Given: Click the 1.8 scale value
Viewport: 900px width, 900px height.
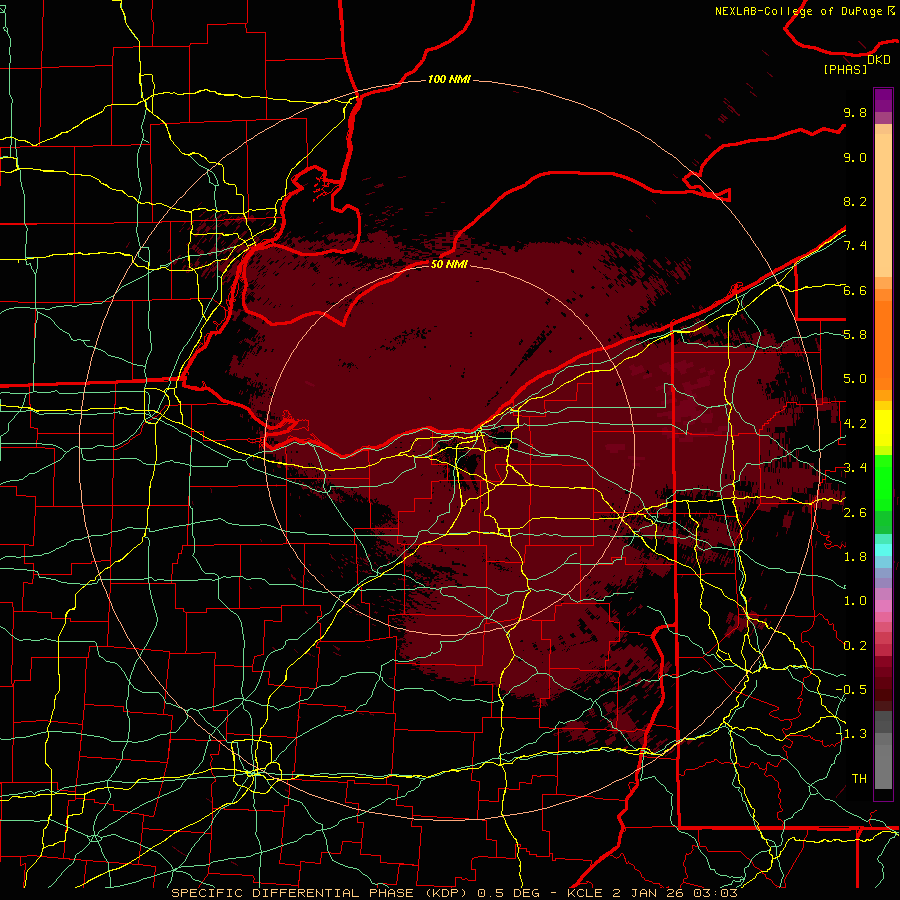Looking at the screenshot, I should pyautogui.click(x=855, y=557).
